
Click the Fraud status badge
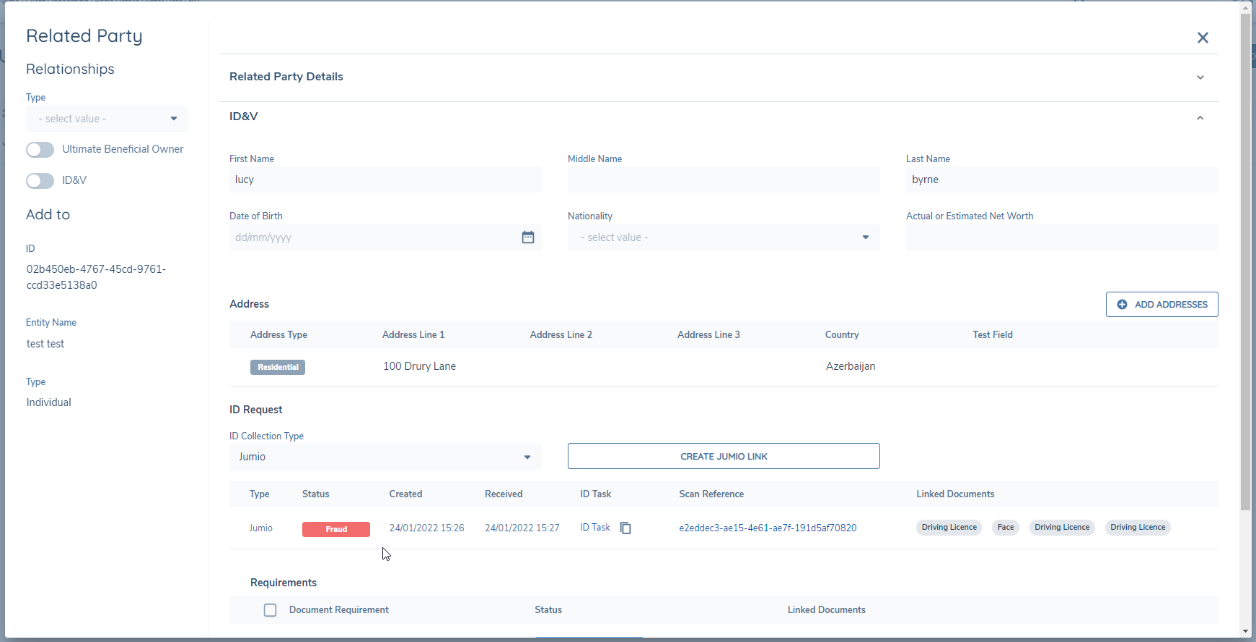click(x=336, y=528)
